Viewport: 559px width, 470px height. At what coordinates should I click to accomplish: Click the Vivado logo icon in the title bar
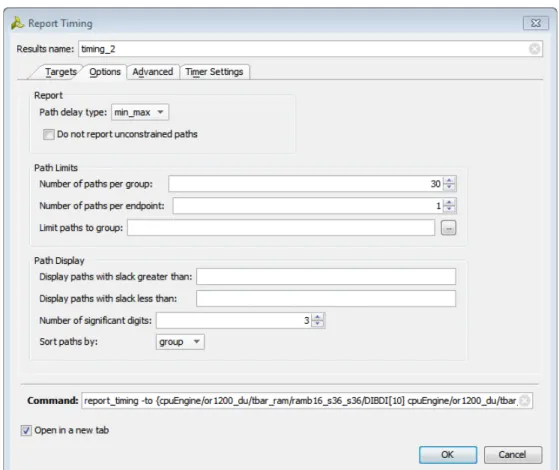point(17,23)
